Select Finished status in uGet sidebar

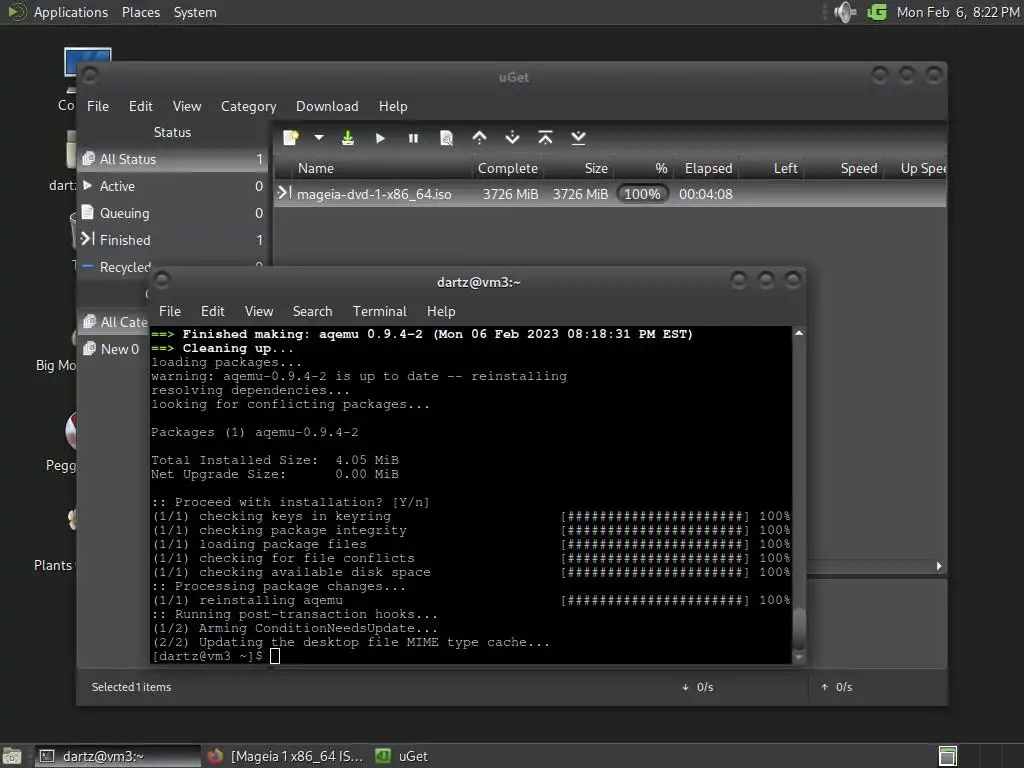(172, 240)
